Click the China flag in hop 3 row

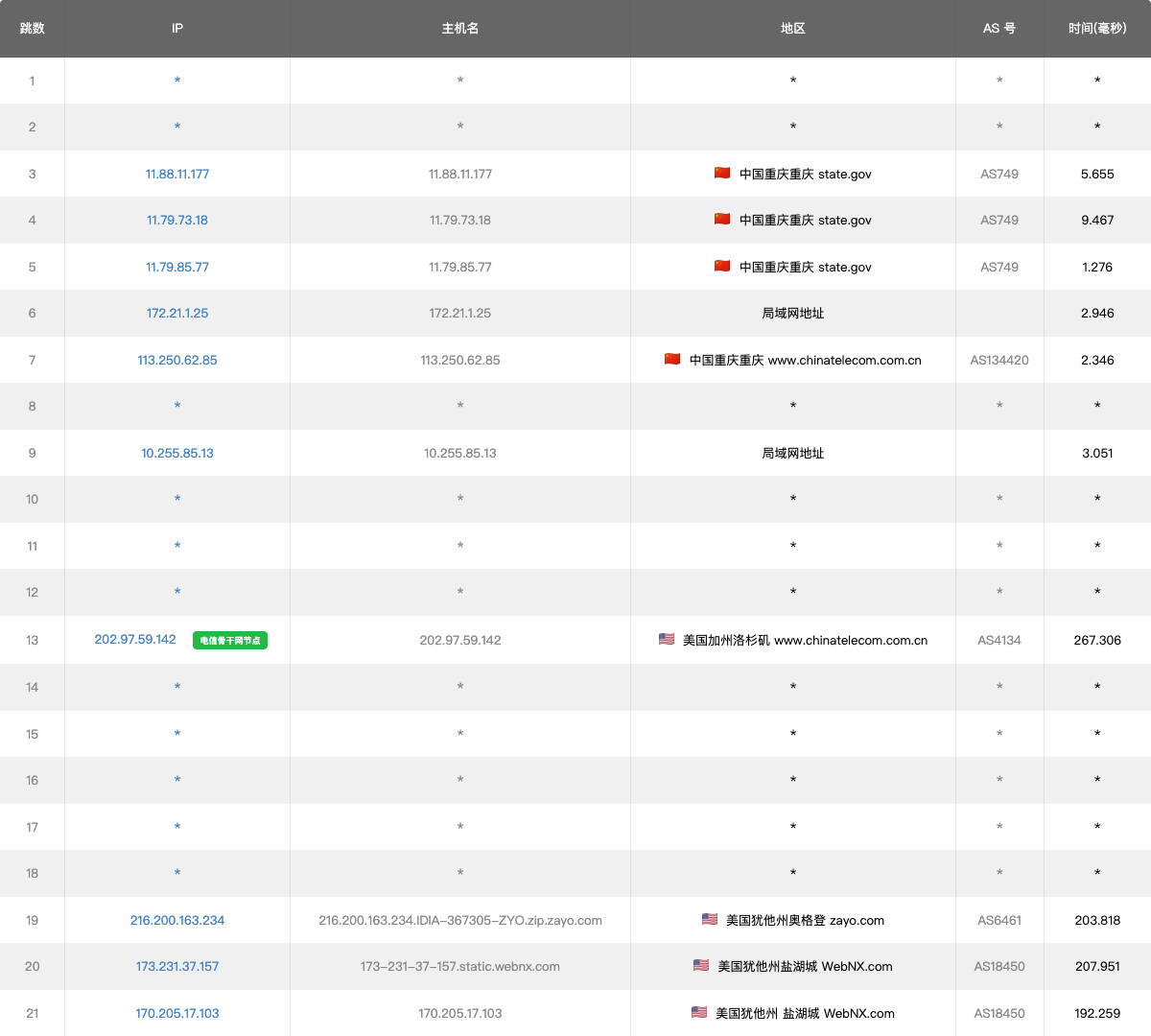tap(722, 174)
